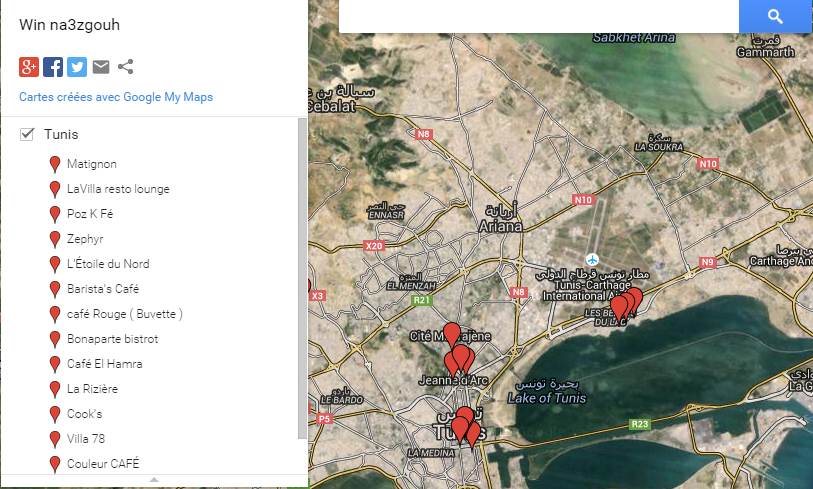Uncheck the Tunis layer checkbox
This screenshot has height=489, width=813.
(x=26, y=134)
